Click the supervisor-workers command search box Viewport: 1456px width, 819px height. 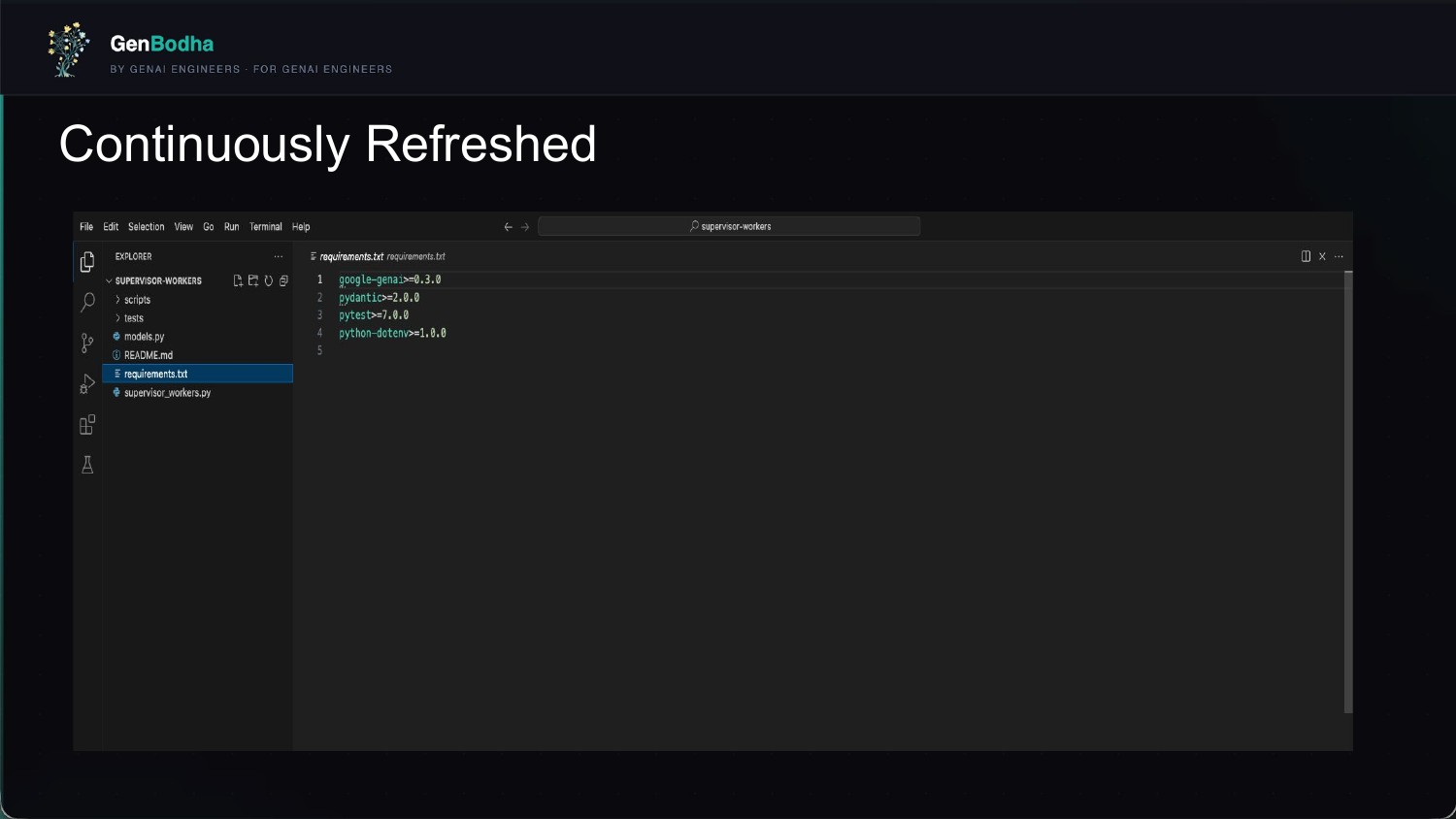click(729, 226)
